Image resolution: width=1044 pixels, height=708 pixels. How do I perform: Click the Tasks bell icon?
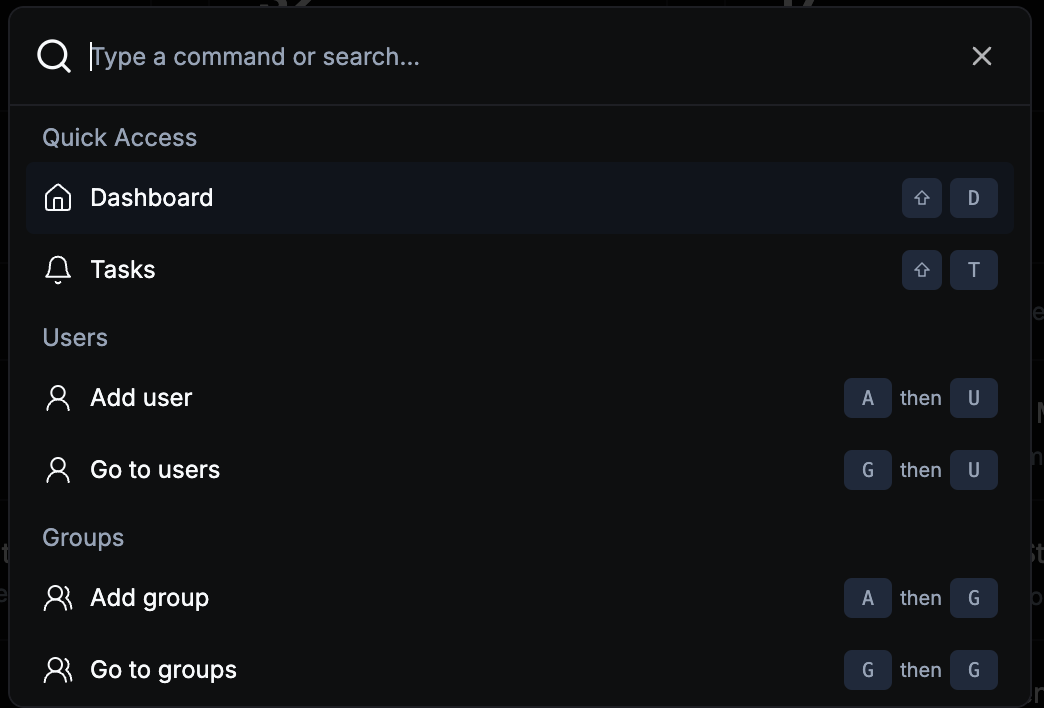[58, 270]
